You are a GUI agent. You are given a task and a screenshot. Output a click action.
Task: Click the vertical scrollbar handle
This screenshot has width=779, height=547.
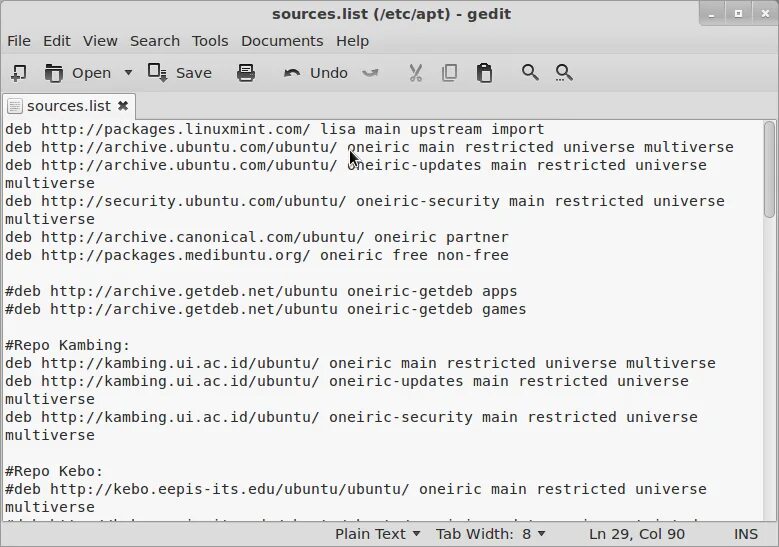tap(769, 168)
